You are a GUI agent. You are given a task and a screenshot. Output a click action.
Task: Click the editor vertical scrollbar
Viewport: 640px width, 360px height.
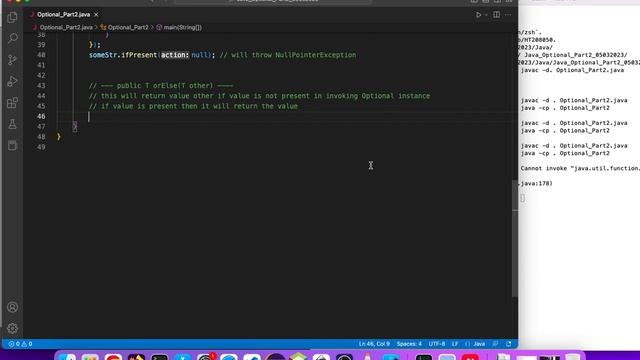pyautogui.click(x=515, y=238)
